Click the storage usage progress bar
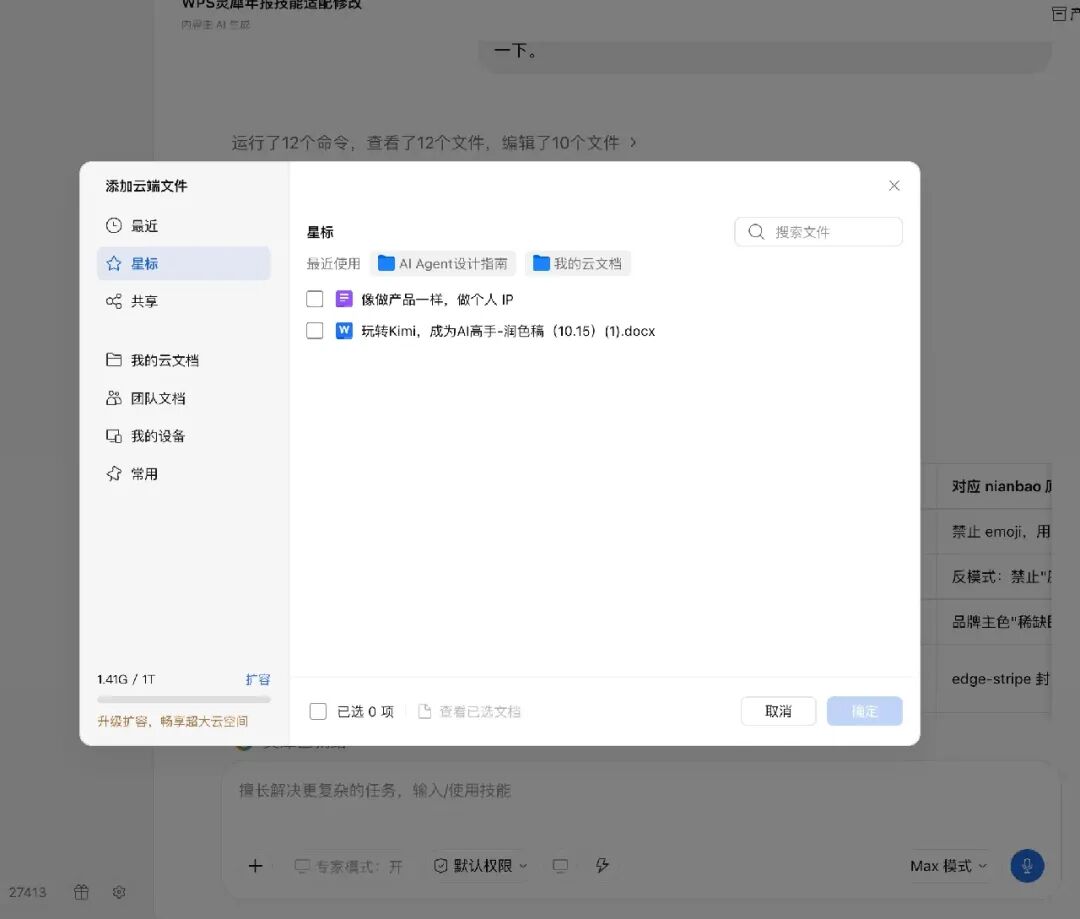This screenshot has height=919, width=1080. point(184,699)
